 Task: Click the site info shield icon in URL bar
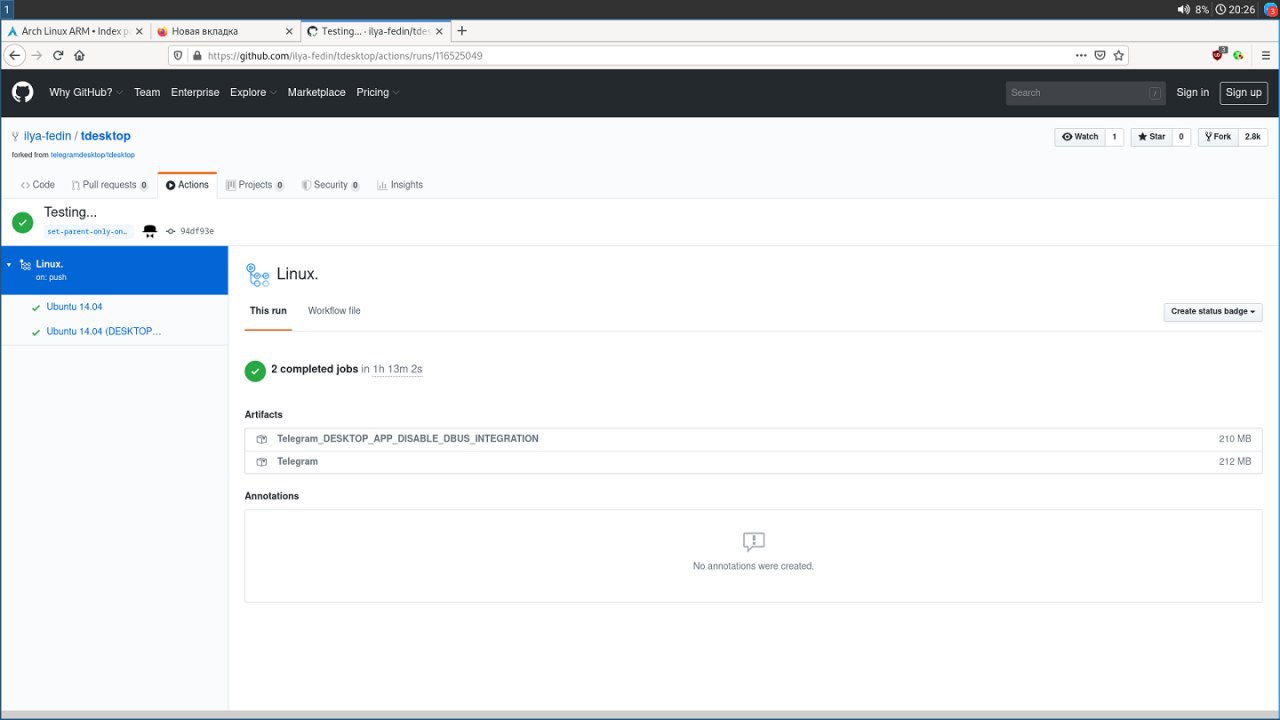[178, 56]
